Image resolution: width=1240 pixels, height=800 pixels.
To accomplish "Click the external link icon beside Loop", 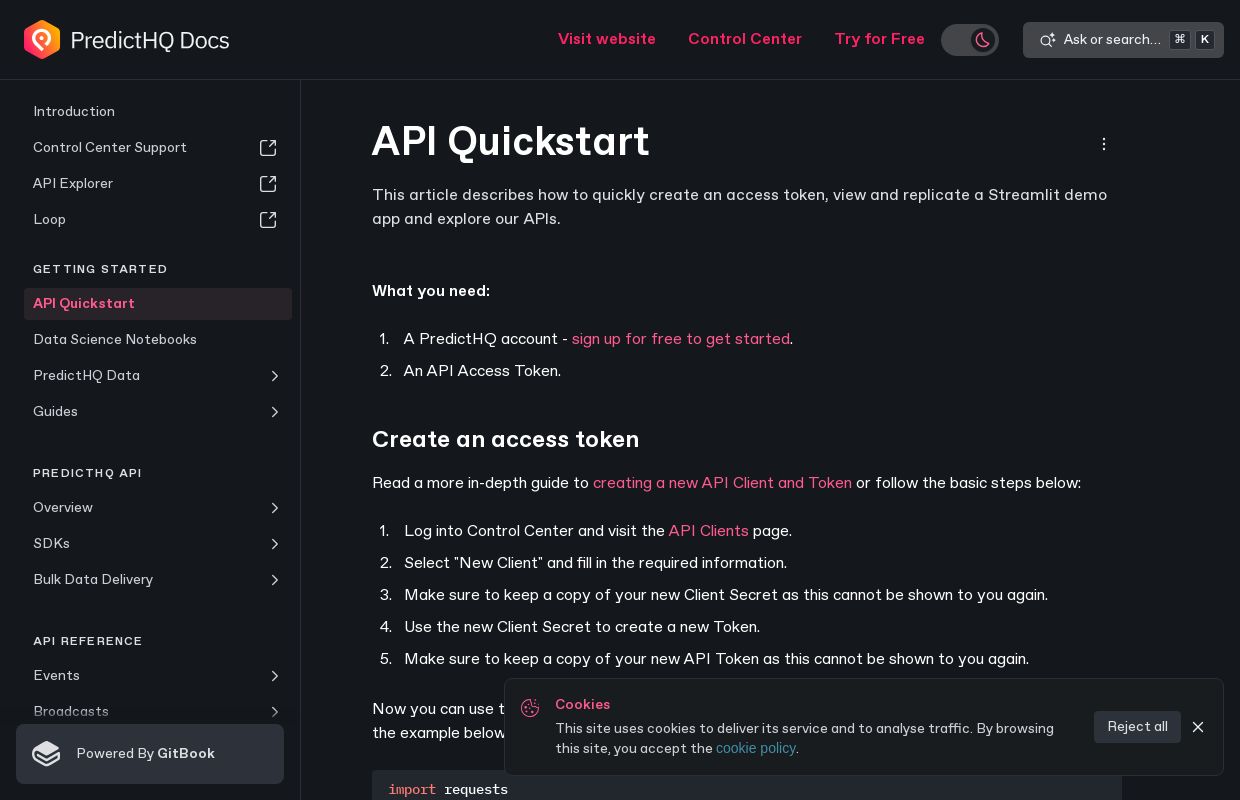I will coord(268,220).
